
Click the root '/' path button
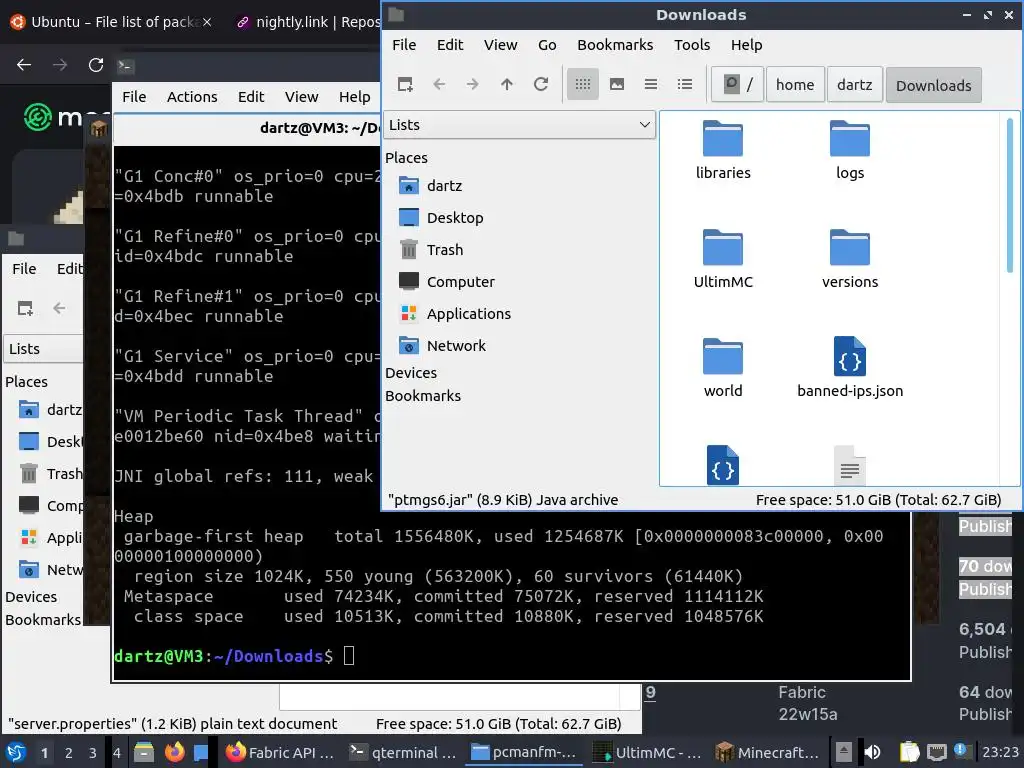point(737,85)
